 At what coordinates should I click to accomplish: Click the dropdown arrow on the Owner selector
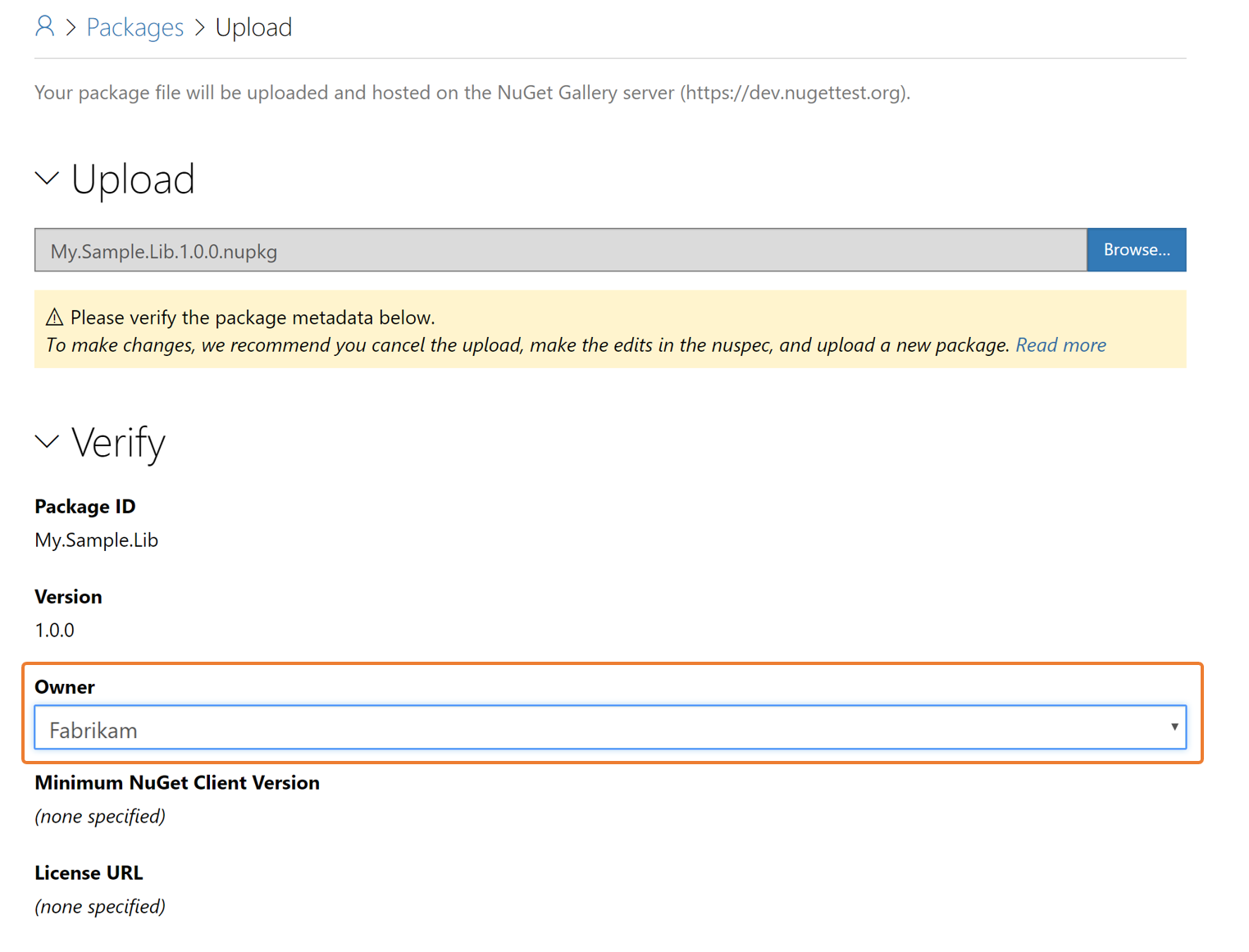pyautogui.click(x=1174, y=727)
